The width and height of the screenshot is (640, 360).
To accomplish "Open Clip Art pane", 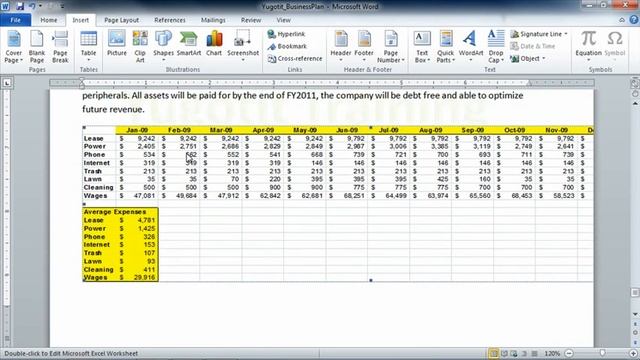I will (x=140, y=47).
